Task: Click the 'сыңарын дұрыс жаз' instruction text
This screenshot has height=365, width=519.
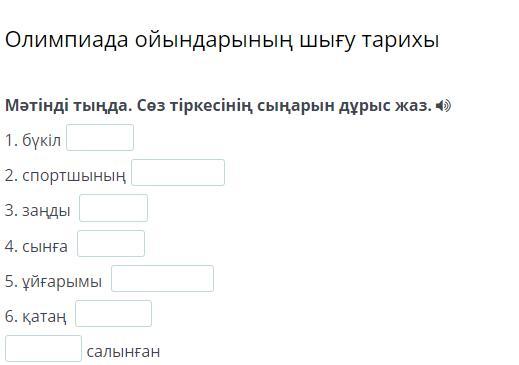Action: click(344, 106)
